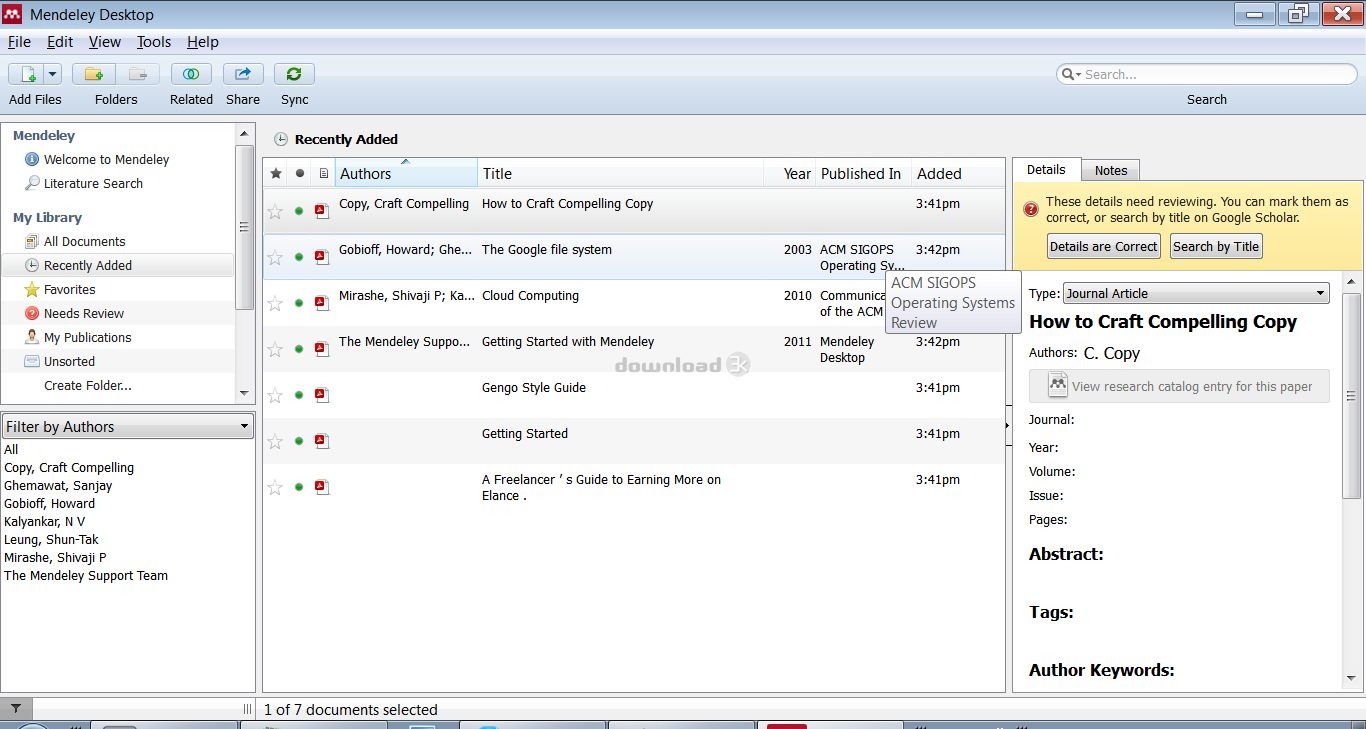The width and height of the screenshot is (1366, 729).
Task: Toggle read status dot for Getting Started
Action: point(298,440)
